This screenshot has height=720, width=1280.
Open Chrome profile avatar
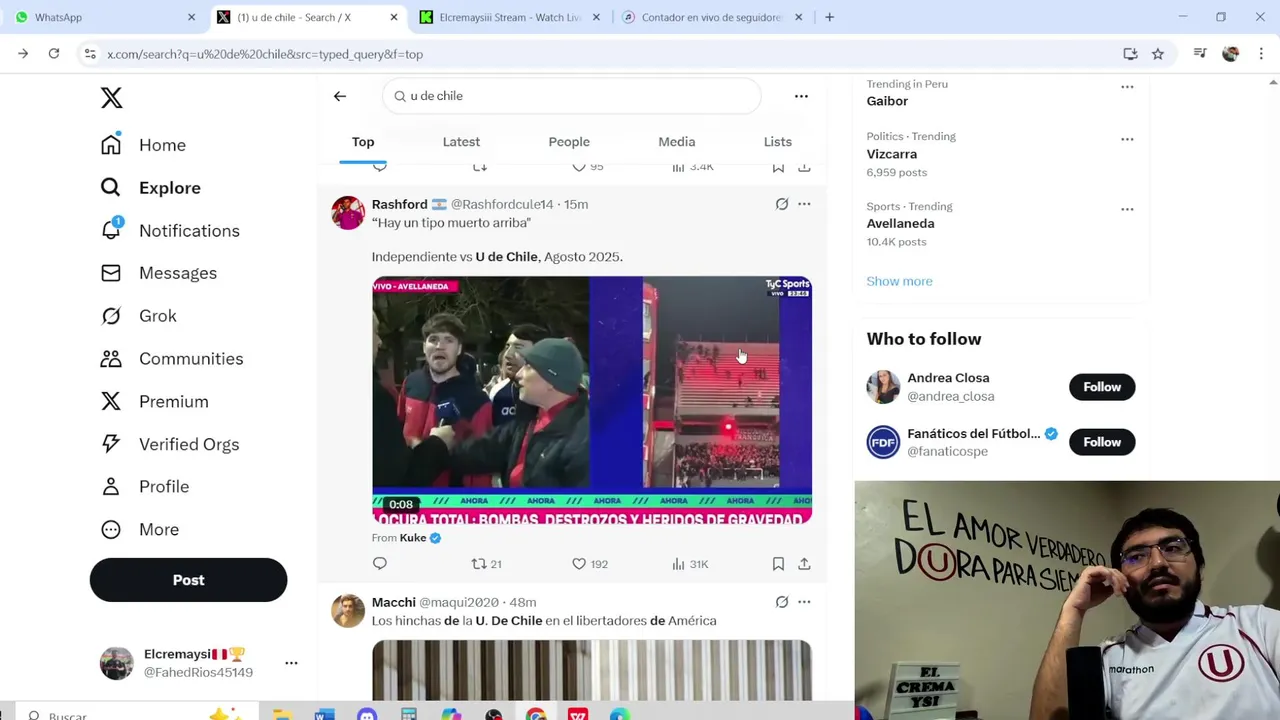tap(1231, 54)
